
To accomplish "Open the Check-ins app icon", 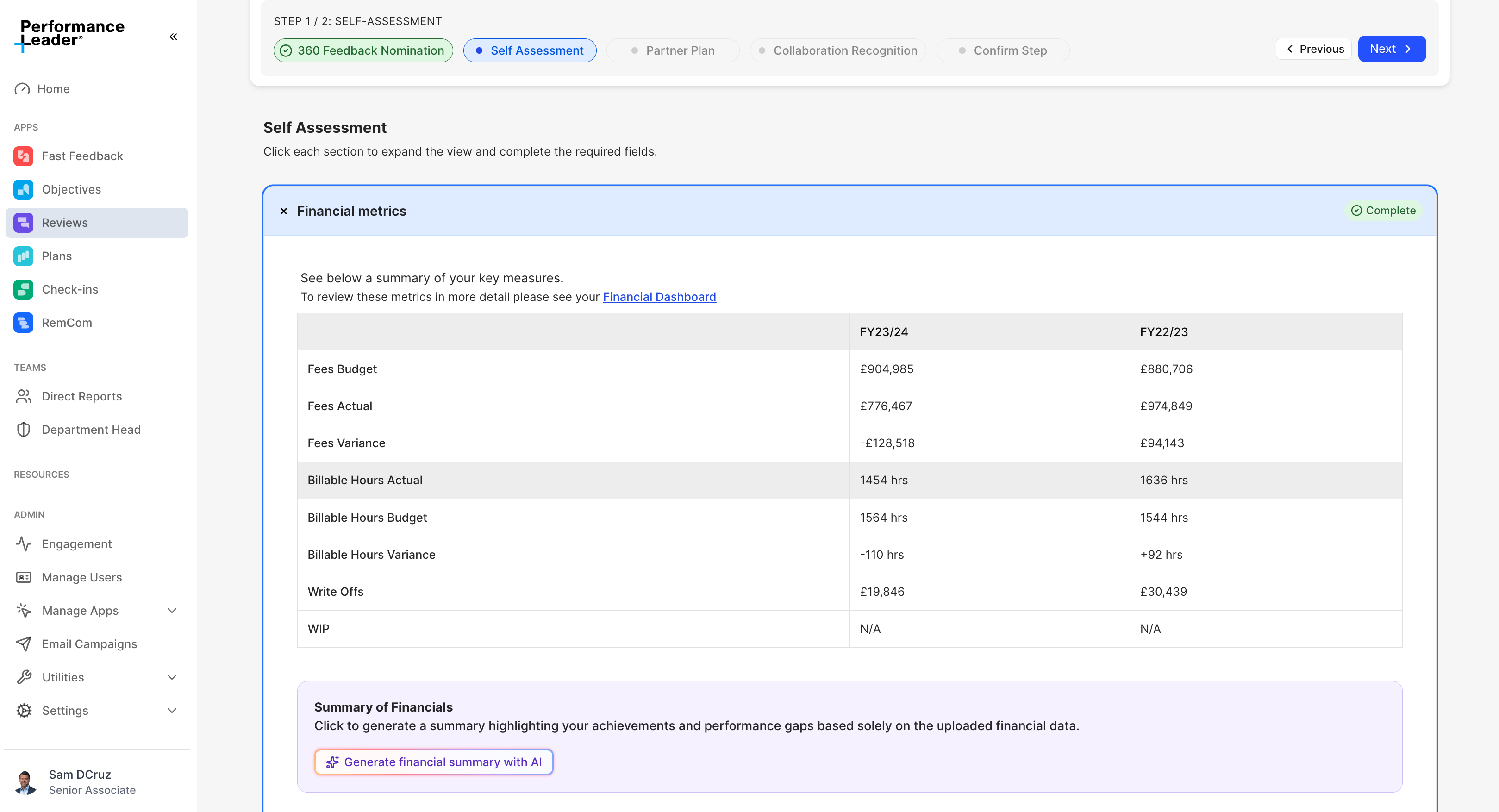I will 23,289.
